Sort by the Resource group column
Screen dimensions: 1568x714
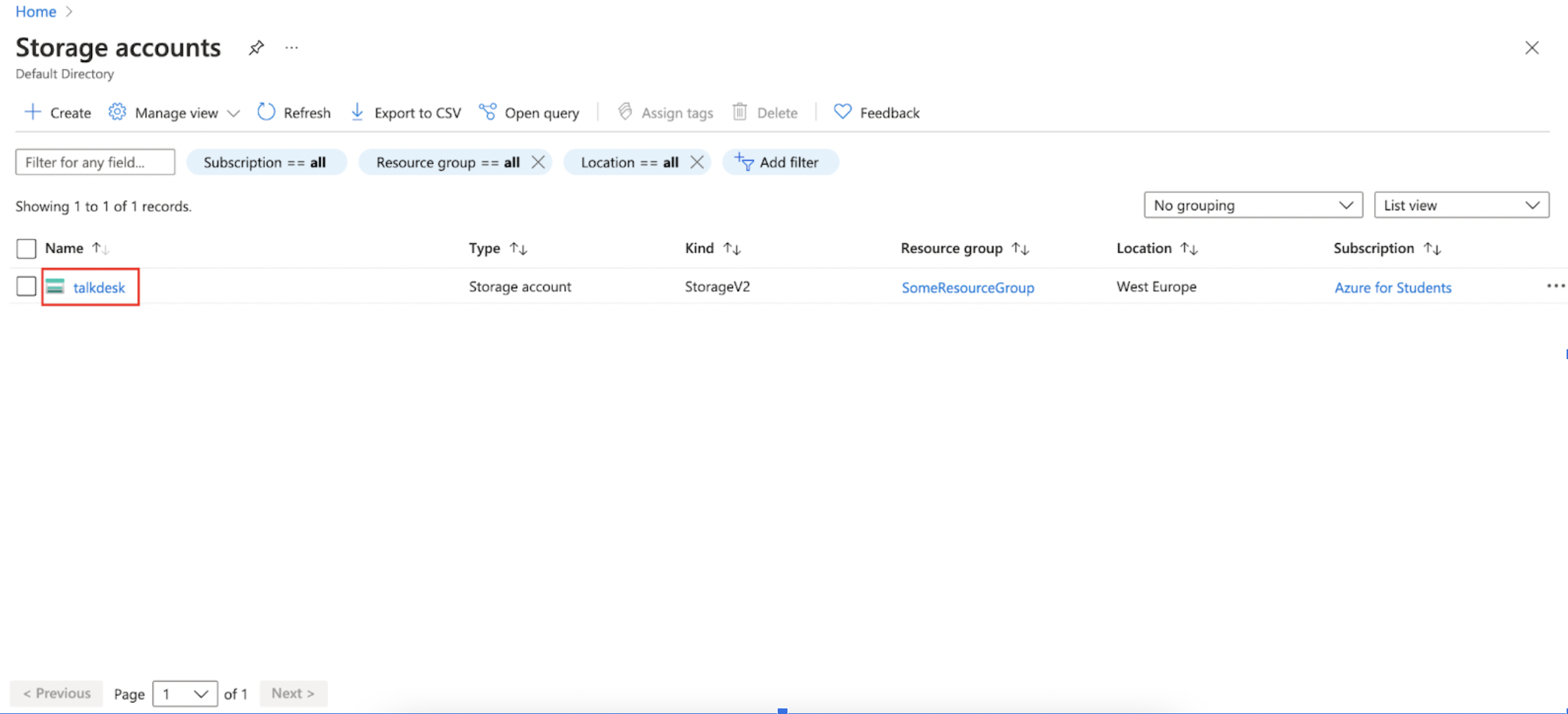tap(965, 248)
